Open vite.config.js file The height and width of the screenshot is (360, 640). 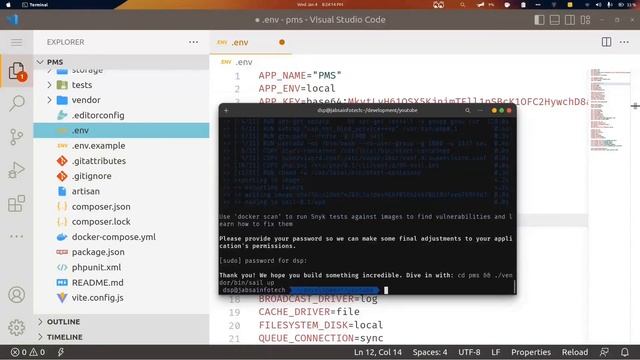pos(98,298)
